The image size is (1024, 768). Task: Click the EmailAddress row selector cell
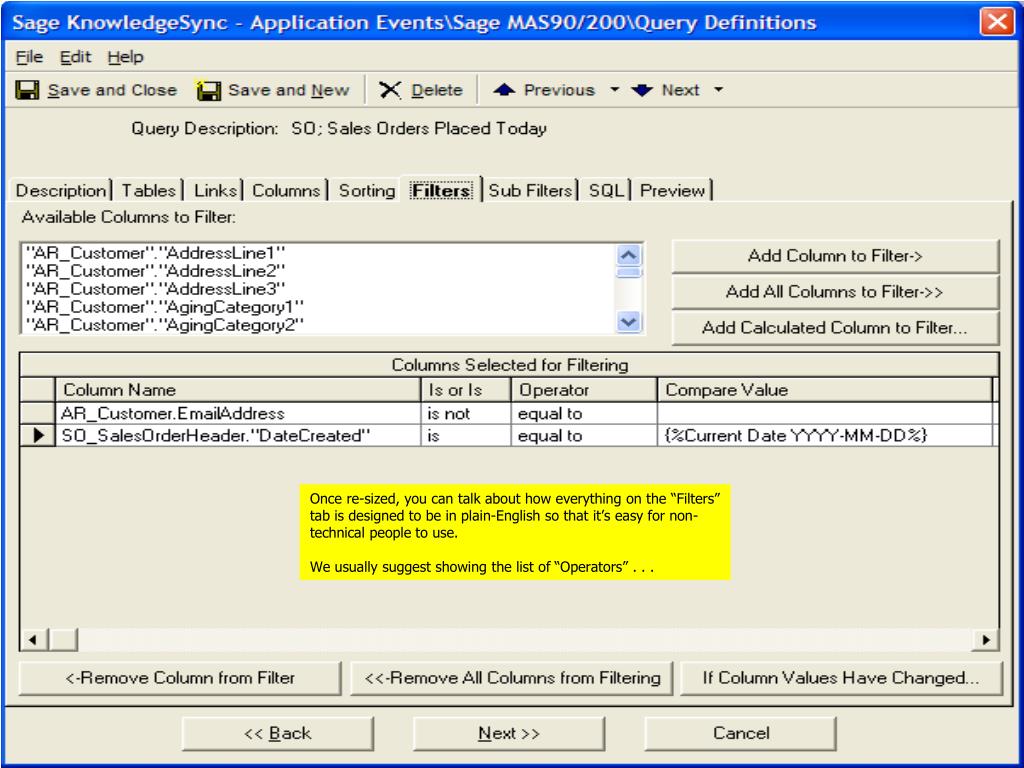[x=37, y=413]
